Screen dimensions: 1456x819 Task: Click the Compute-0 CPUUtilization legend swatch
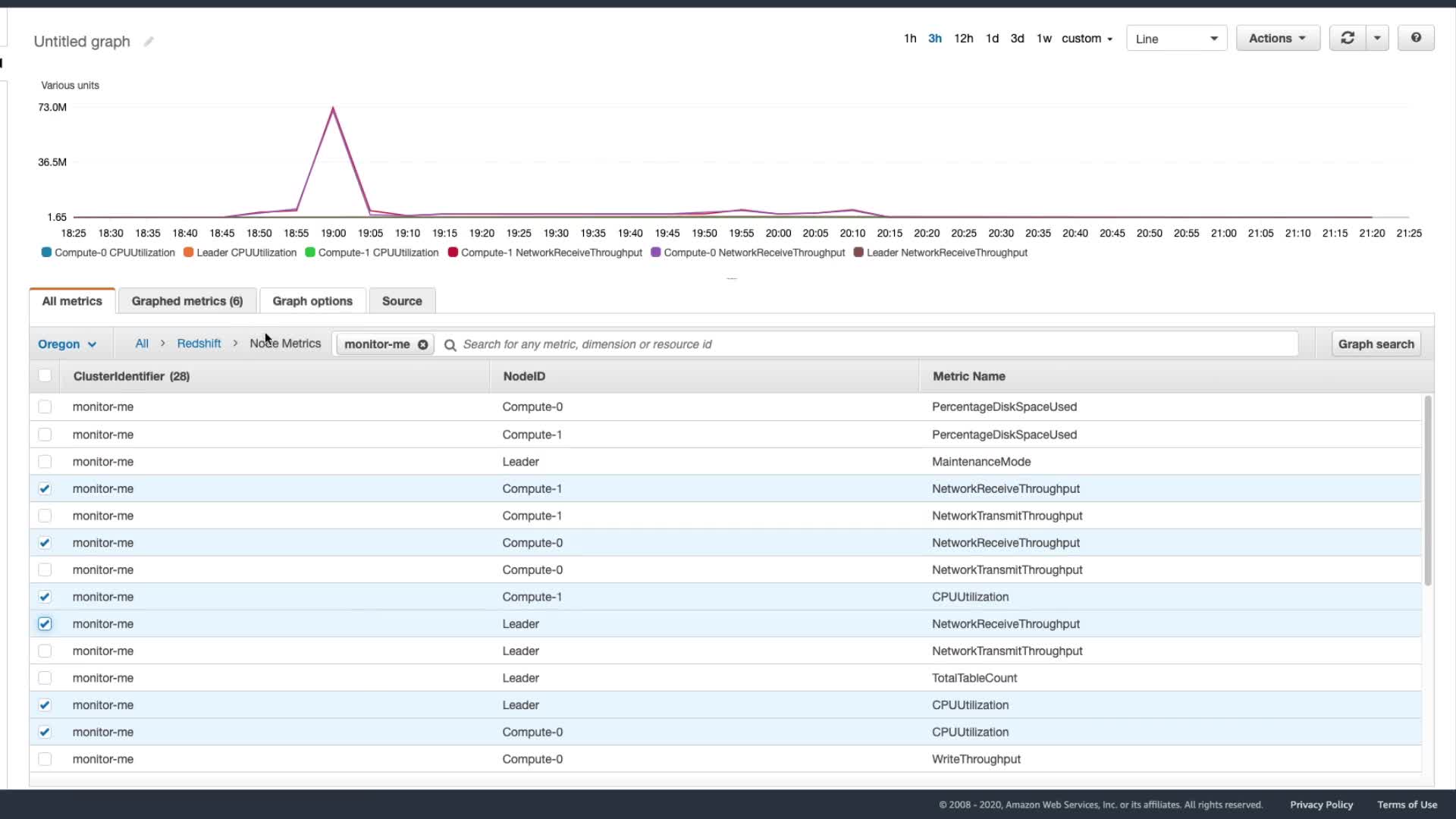click(x=46, y=253)
